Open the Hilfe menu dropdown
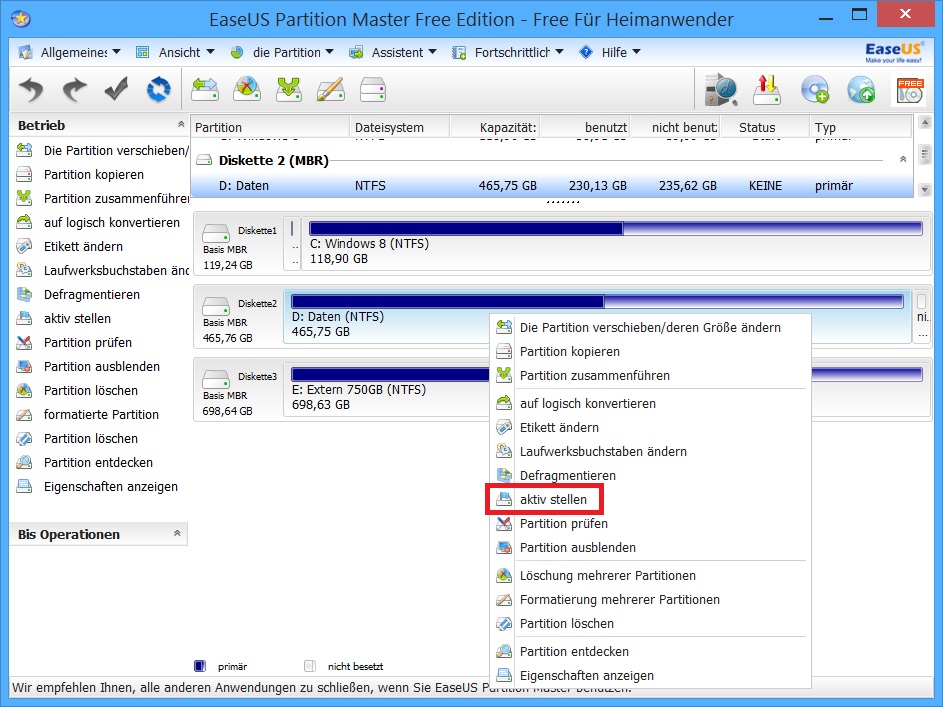The width and height of the screenshot is (943, 707). 609,53
